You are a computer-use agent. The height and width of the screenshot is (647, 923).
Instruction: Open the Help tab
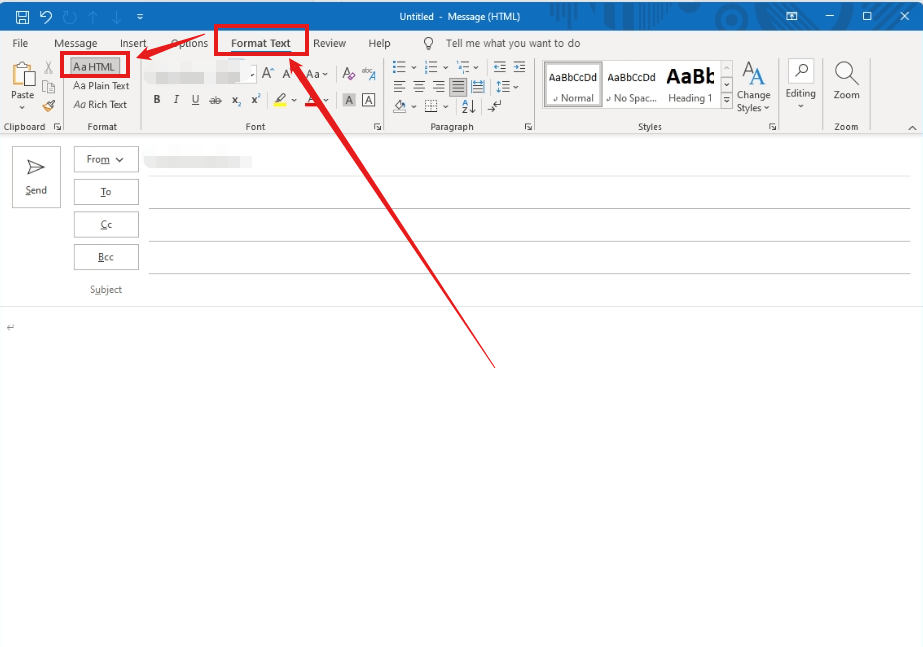tap(379, 43)
